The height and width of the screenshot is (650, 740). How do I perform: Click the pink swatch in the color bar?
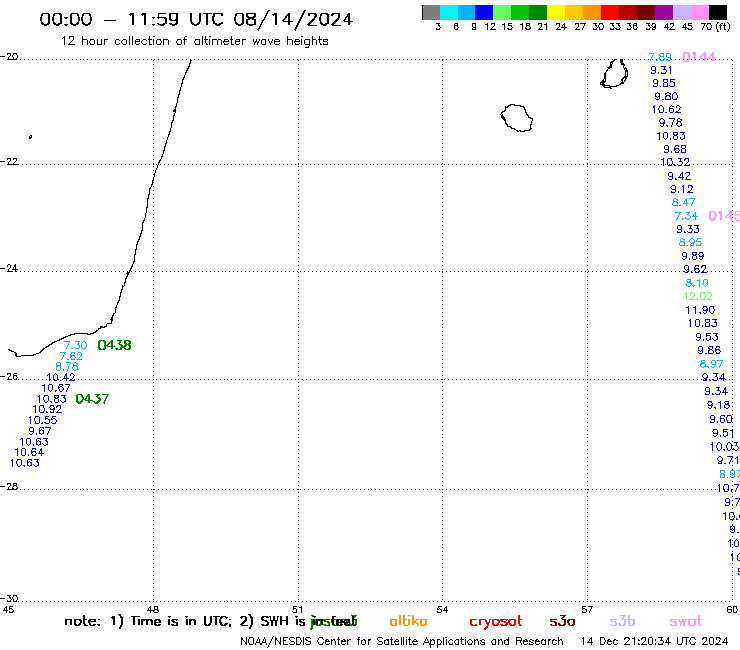pos(699,12)
